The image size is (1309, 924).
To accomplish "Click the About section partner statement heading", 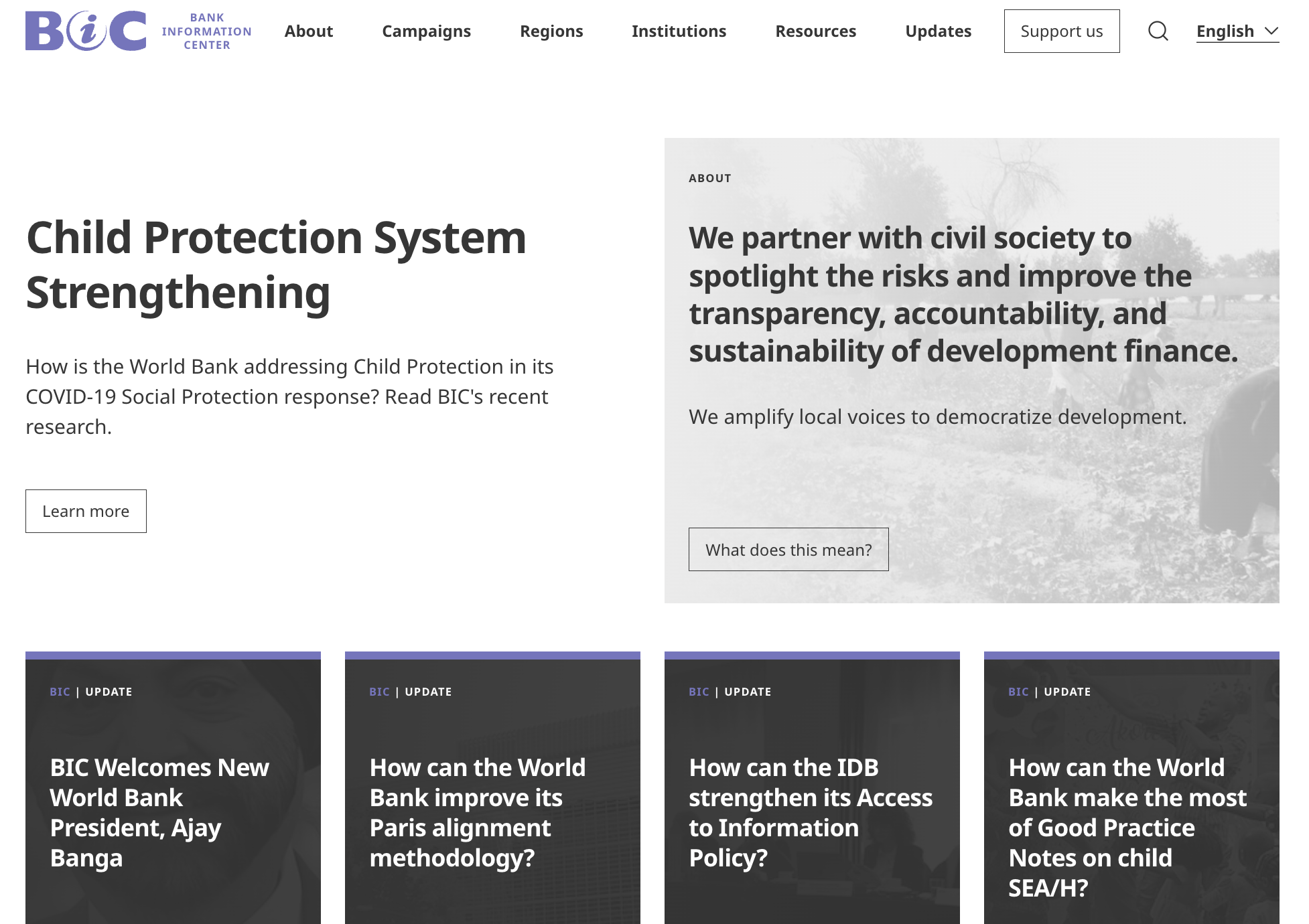I will pyautogui.click(x=963, y=295).
